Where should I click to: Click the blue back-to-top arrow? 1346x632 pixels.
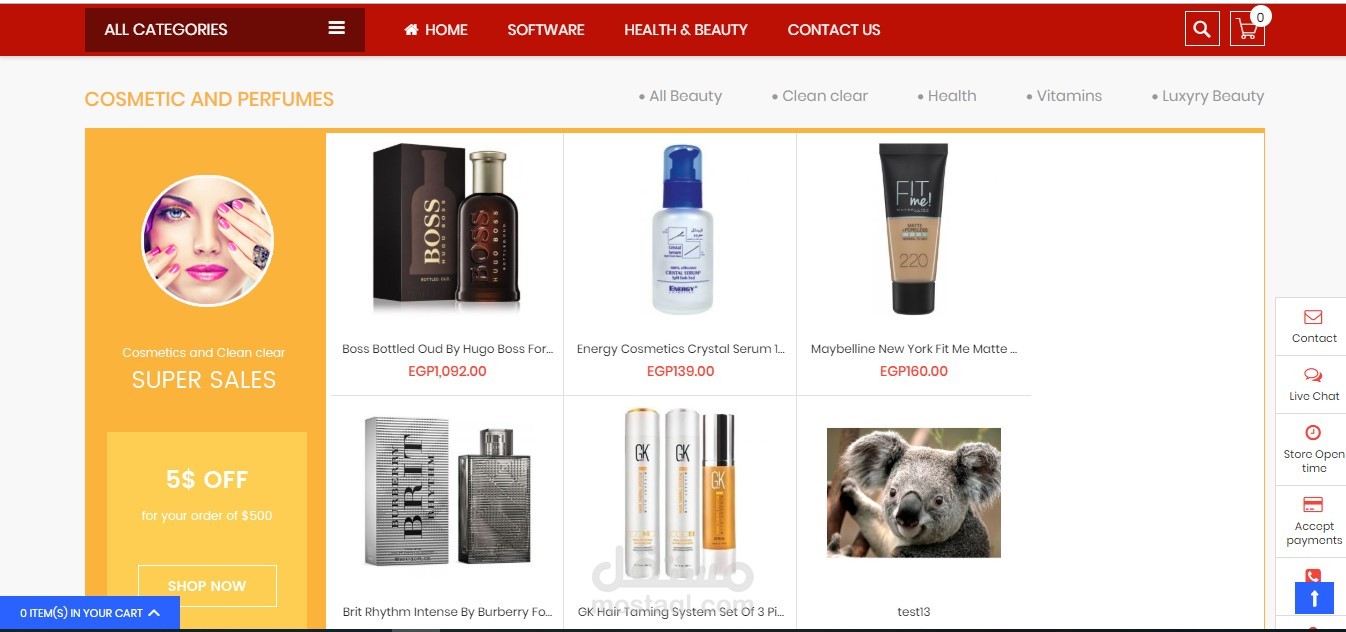[x=1314, y=598]
